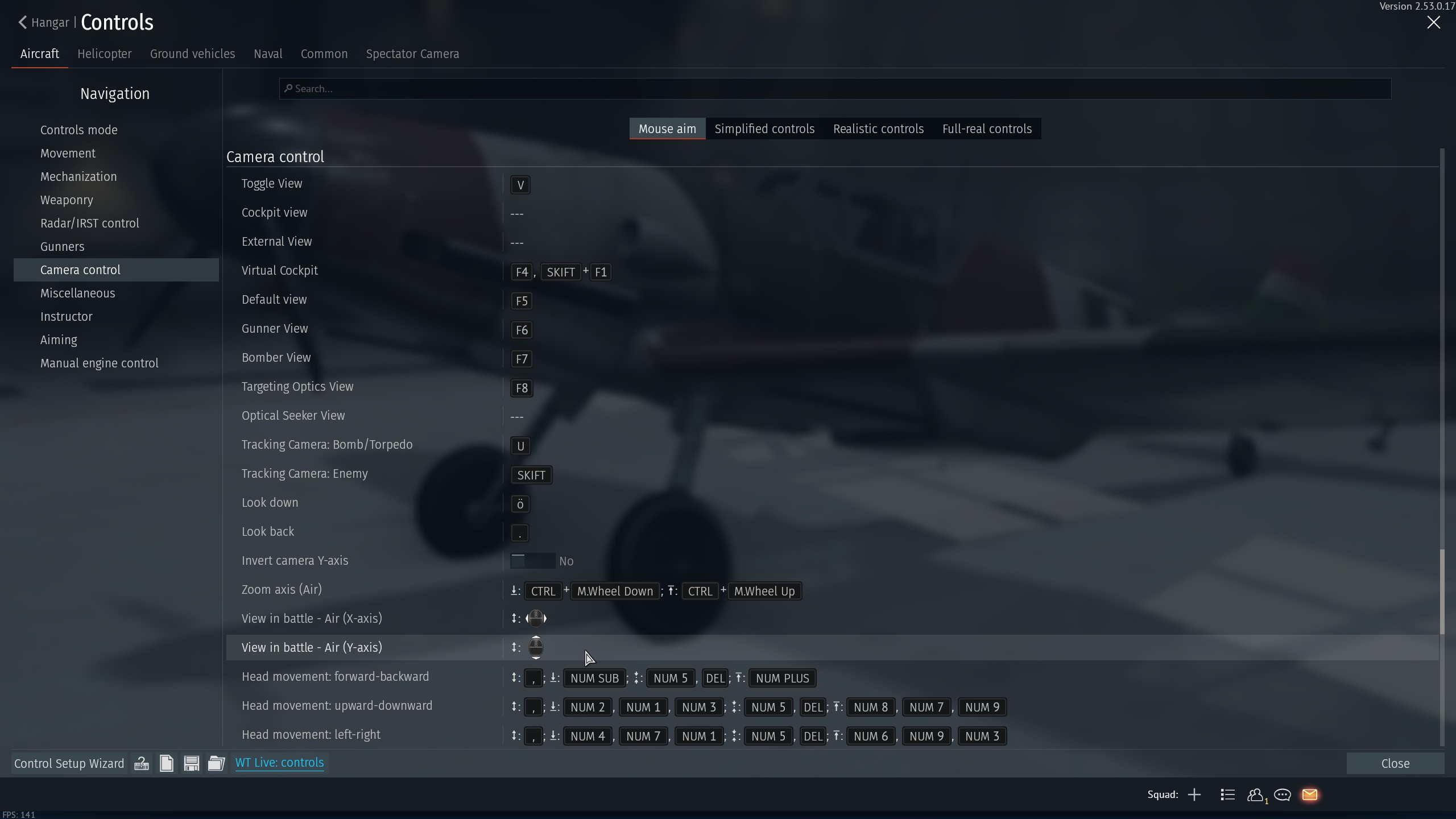
Task: Click the vertical scrollbar of the controls list
Action: [1442, 591]
